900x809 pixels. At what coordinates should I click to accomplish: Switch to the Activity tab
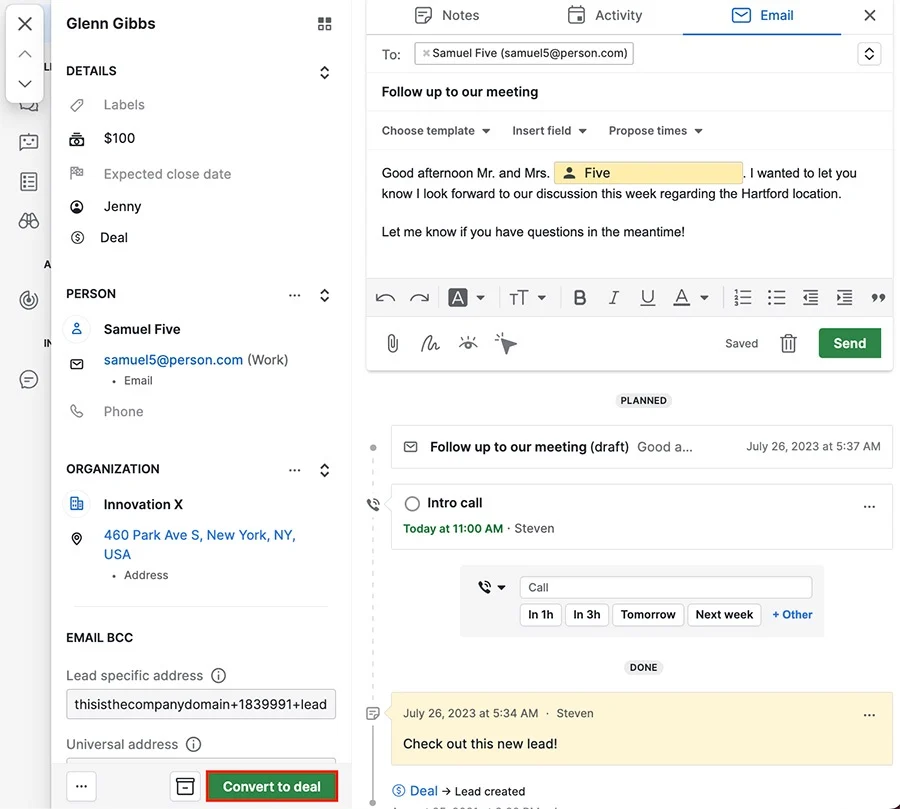pyautogui.click(x=605, y=16)
